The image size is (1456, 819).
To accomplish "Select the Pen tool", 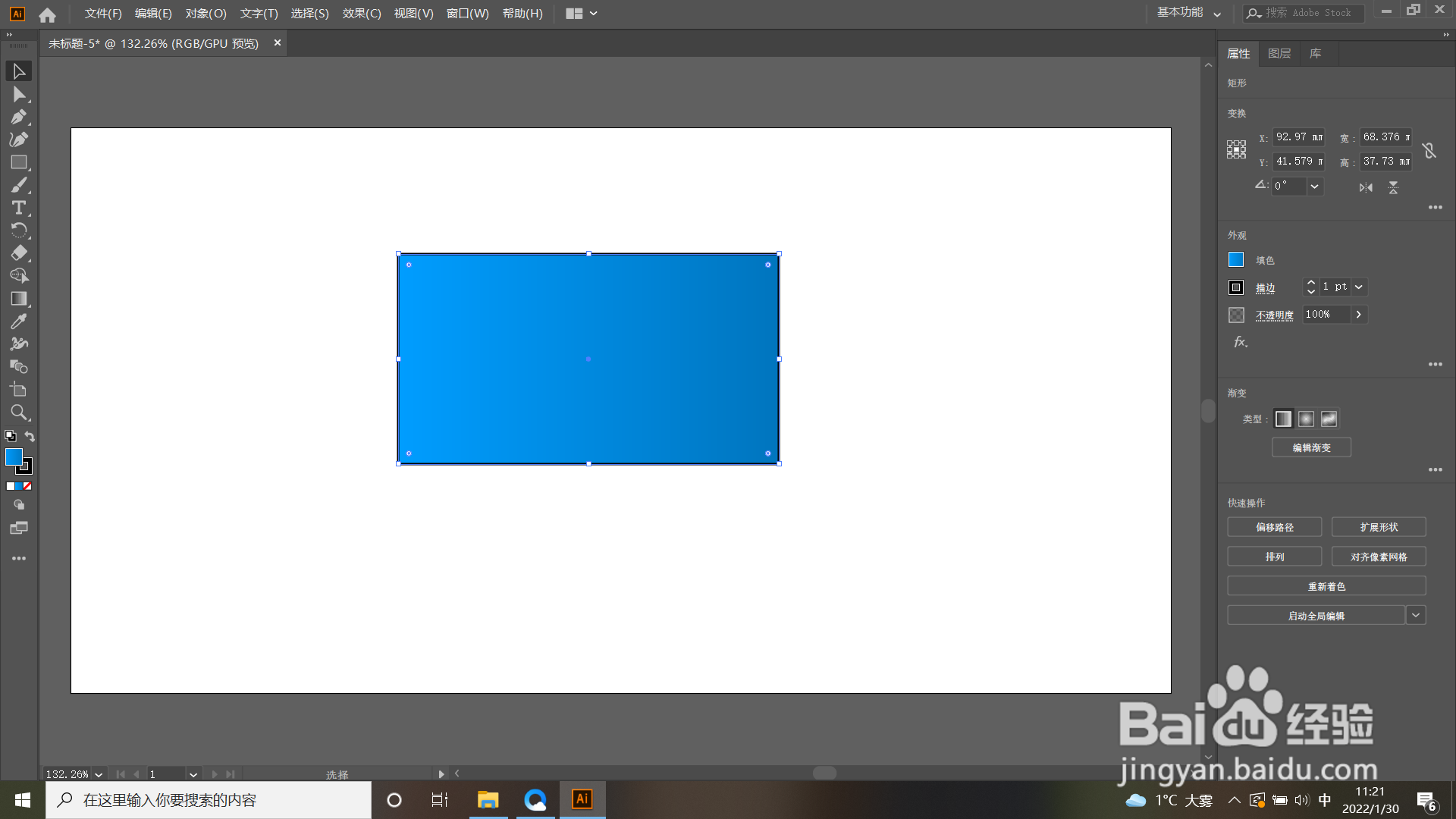I will [x=19, y=117].
